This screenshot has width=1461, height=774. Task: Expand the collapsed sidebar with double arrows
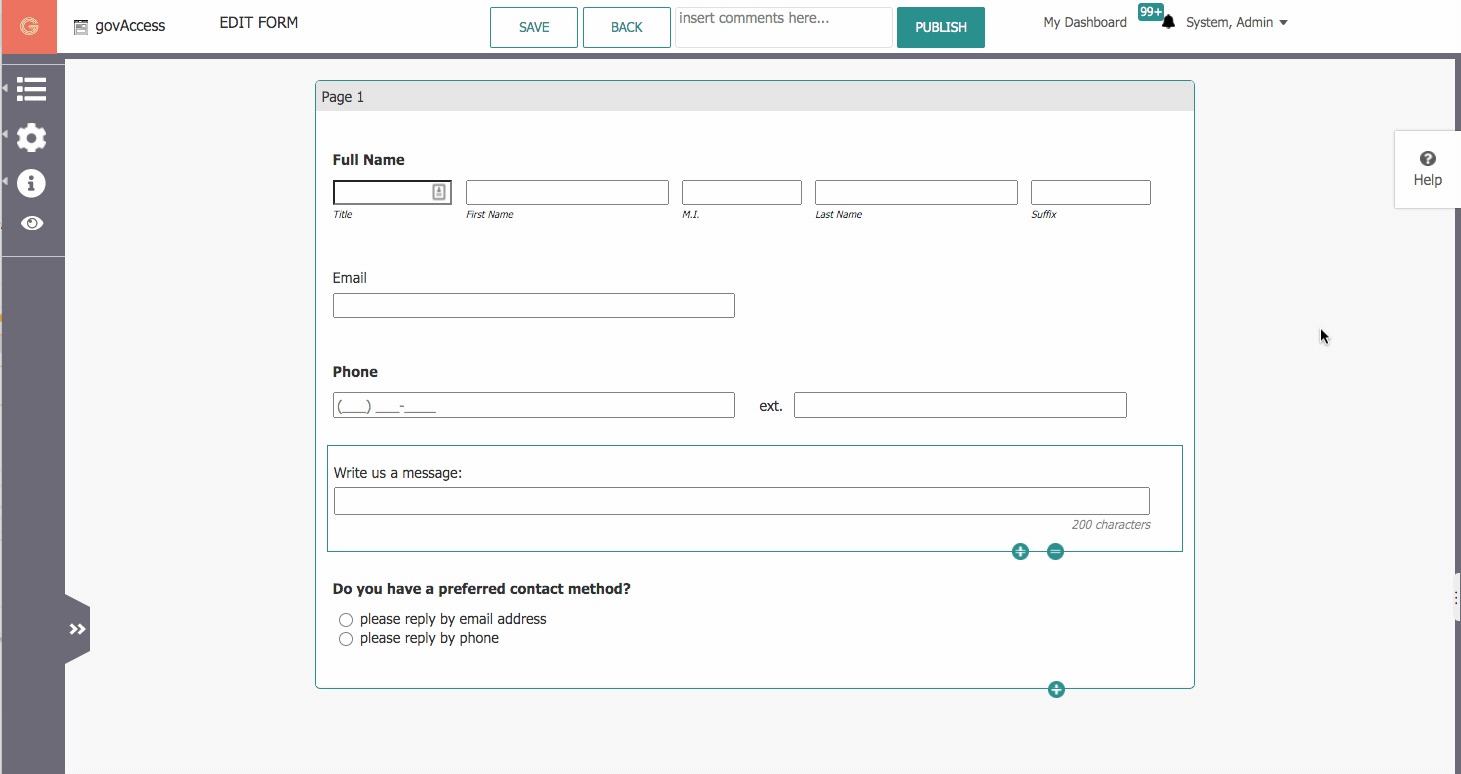(77, 628)
